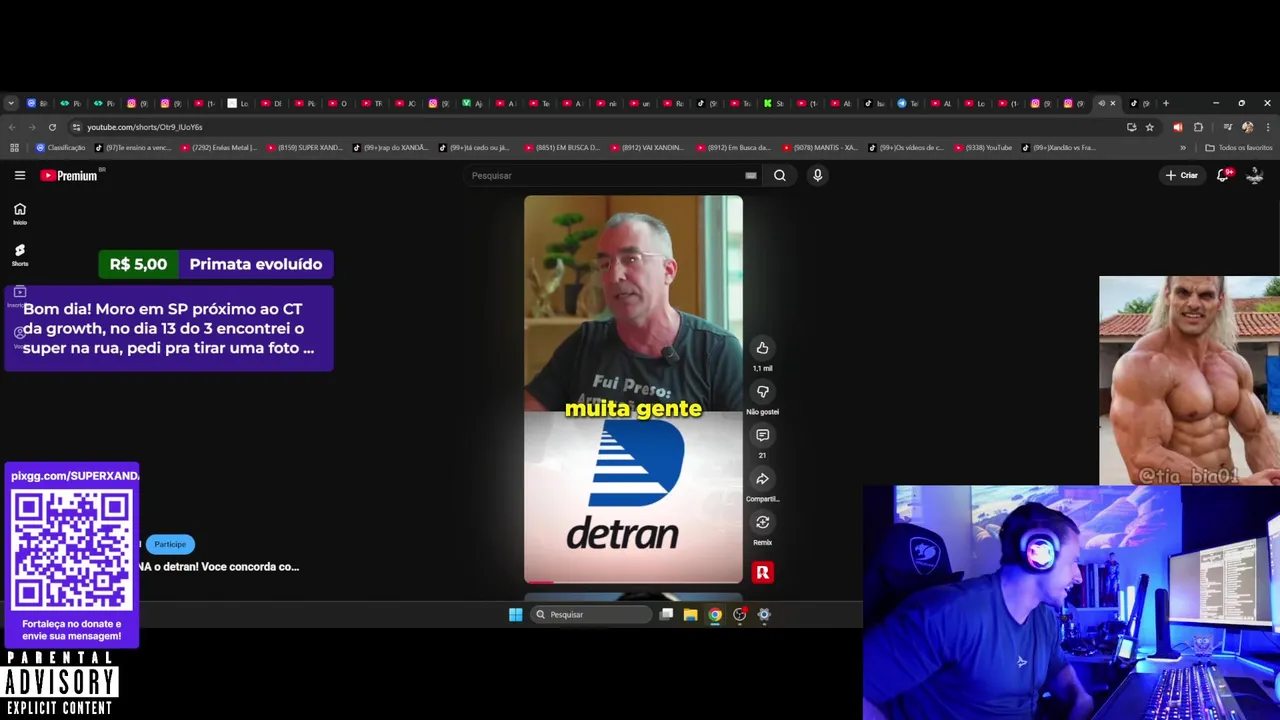This screenshot has height=720, width=1280.
Task: Bookmark this page with the star
Action: pyautogui.click(x=1150, y=127)
